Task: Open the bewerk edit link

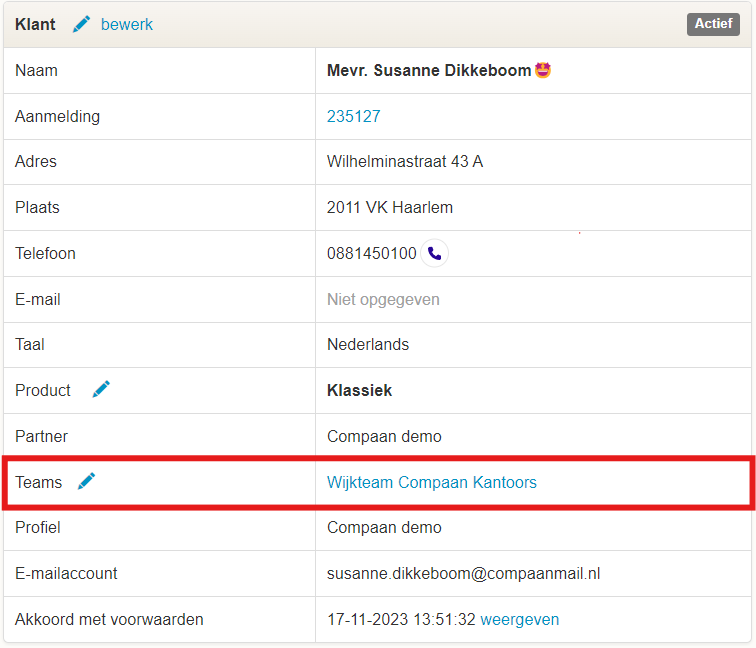Action: (126, 25)
